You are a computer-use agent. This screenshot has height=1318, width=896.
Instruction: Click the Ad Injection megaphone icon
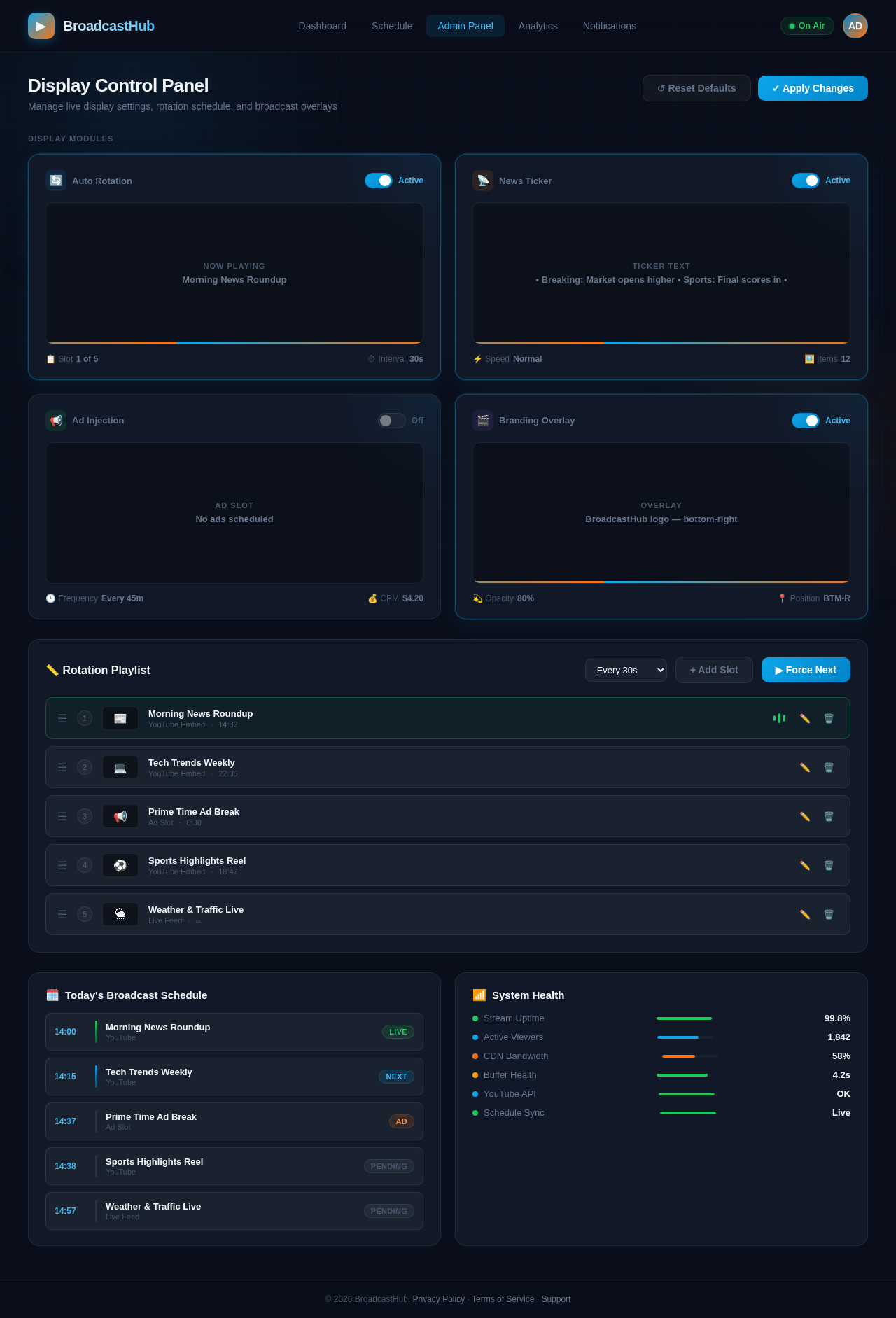coord(56,421)
